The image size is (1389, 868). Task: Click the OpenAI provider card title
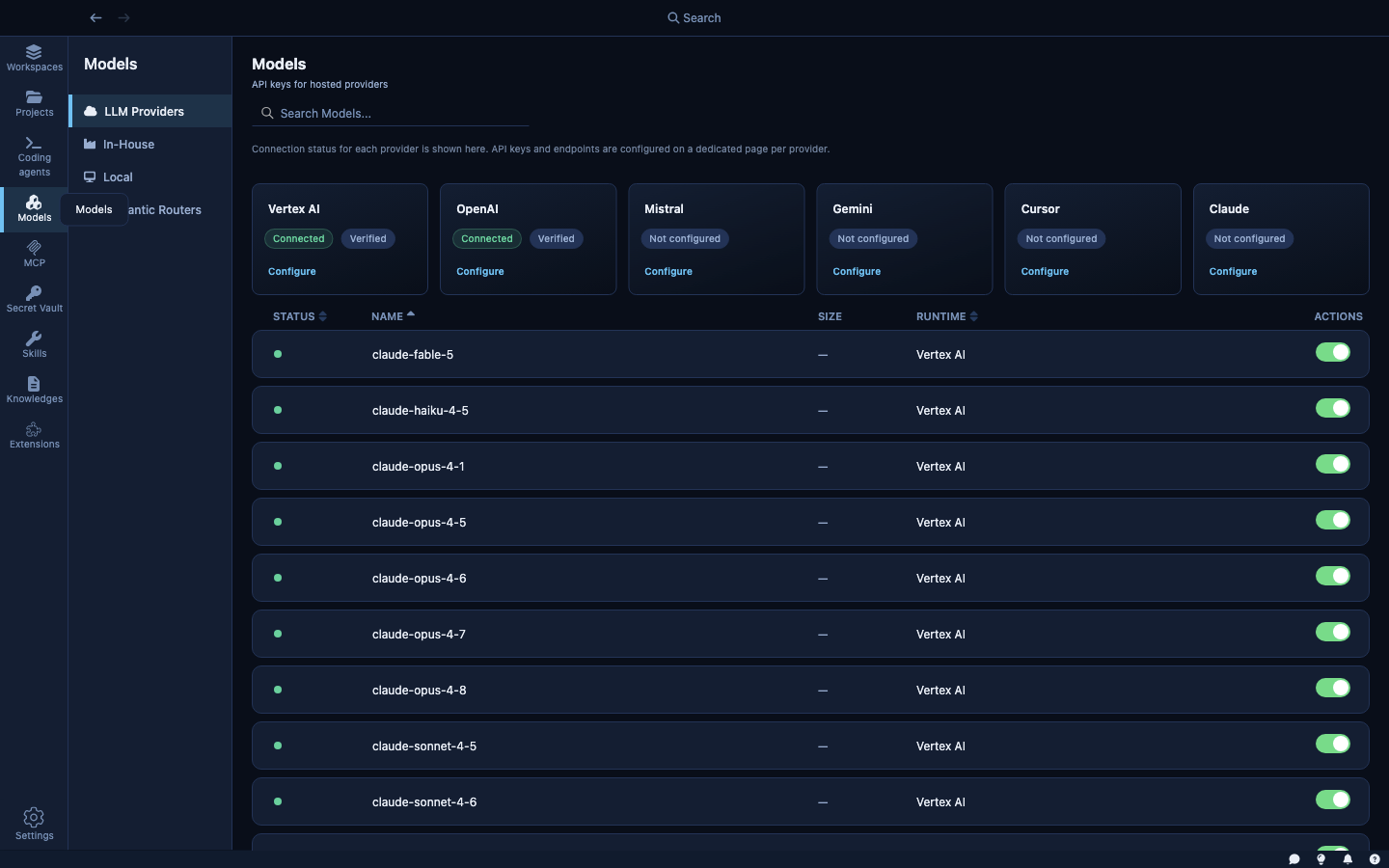[477, 208]
